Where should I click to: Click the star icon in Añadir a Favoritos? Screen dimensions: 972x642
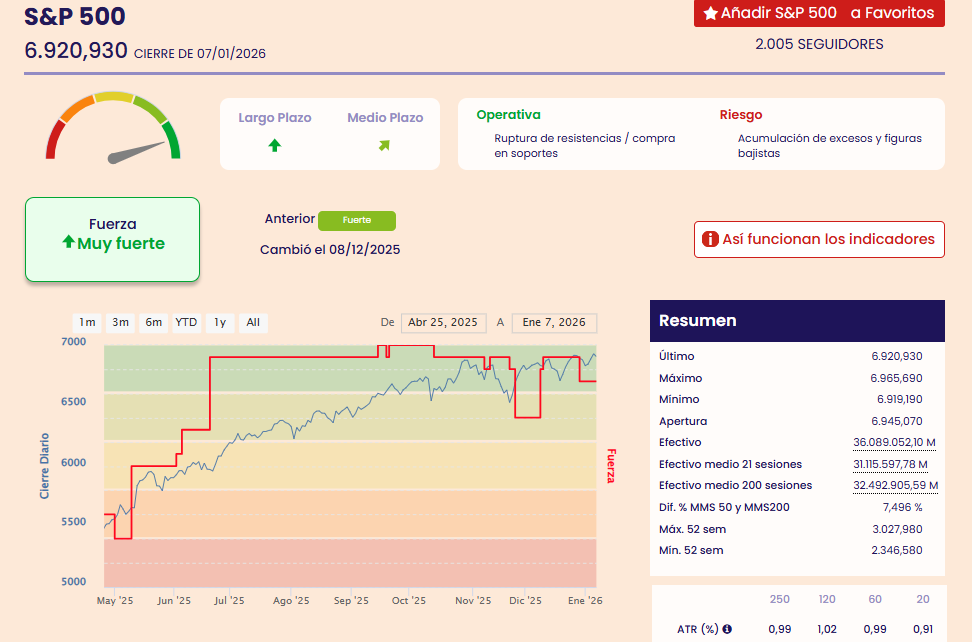(x=710, y=13)
